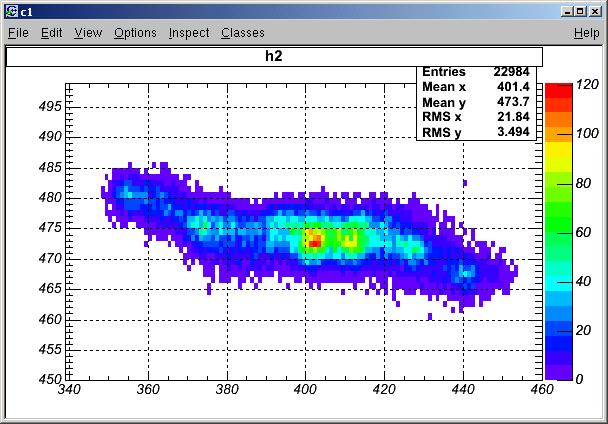
Task: Click the statistics box showing Entries 22984
Action: [x=476, y=103]
